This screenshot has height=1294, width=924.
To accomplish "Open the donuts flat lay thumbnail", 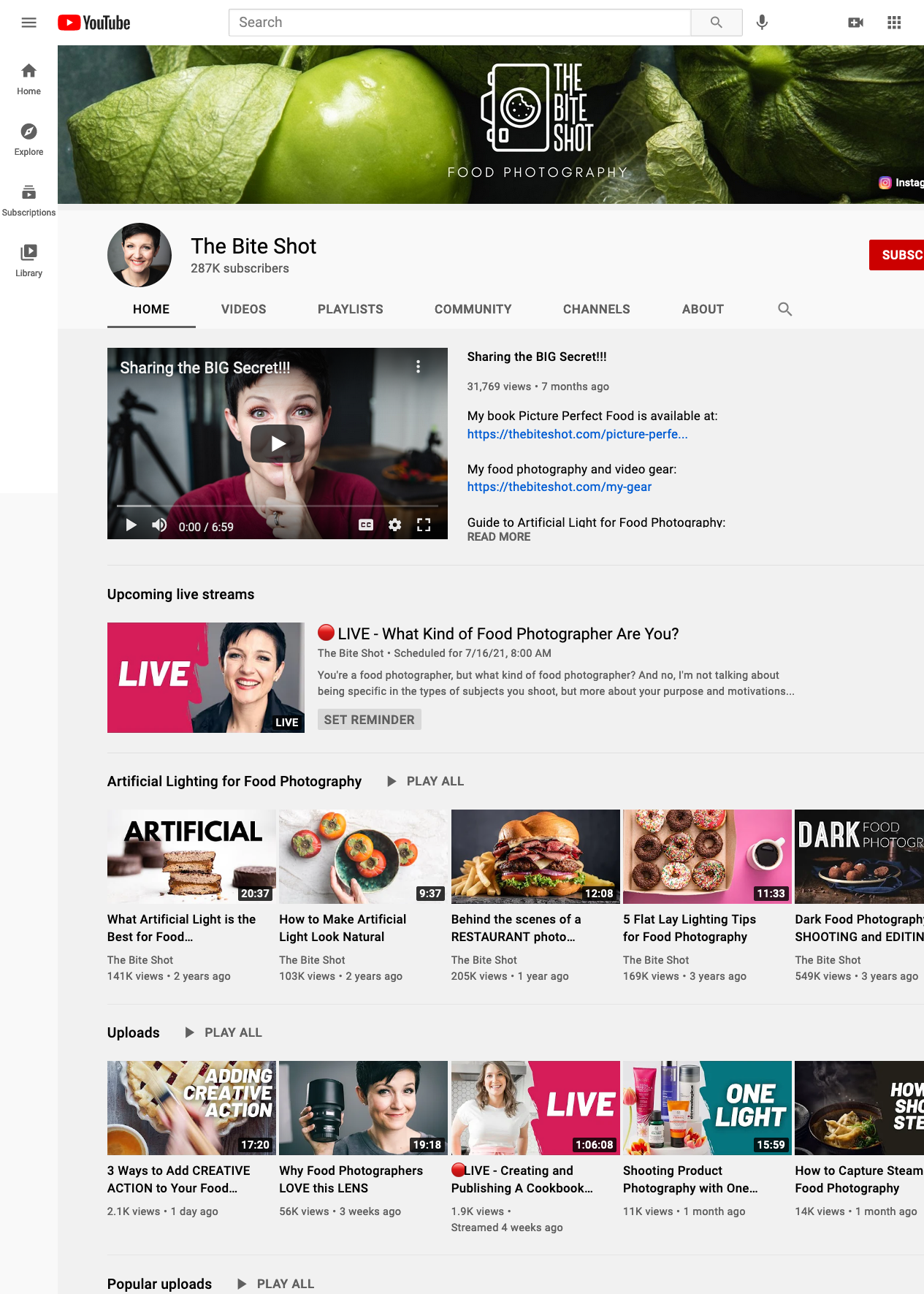I will point(707,856).
